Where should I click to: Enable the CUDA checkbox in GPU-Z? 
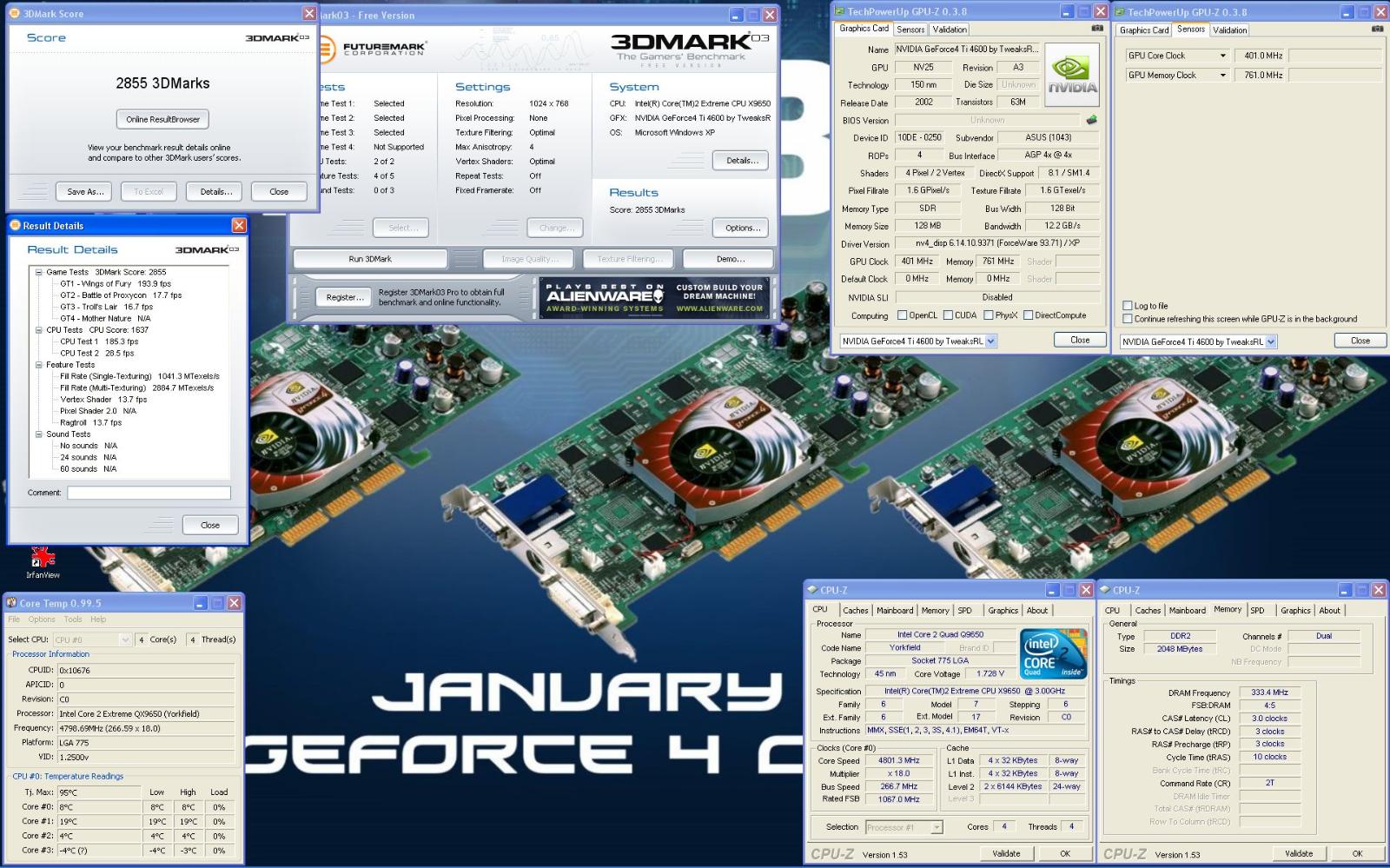(x=949, y=315)
